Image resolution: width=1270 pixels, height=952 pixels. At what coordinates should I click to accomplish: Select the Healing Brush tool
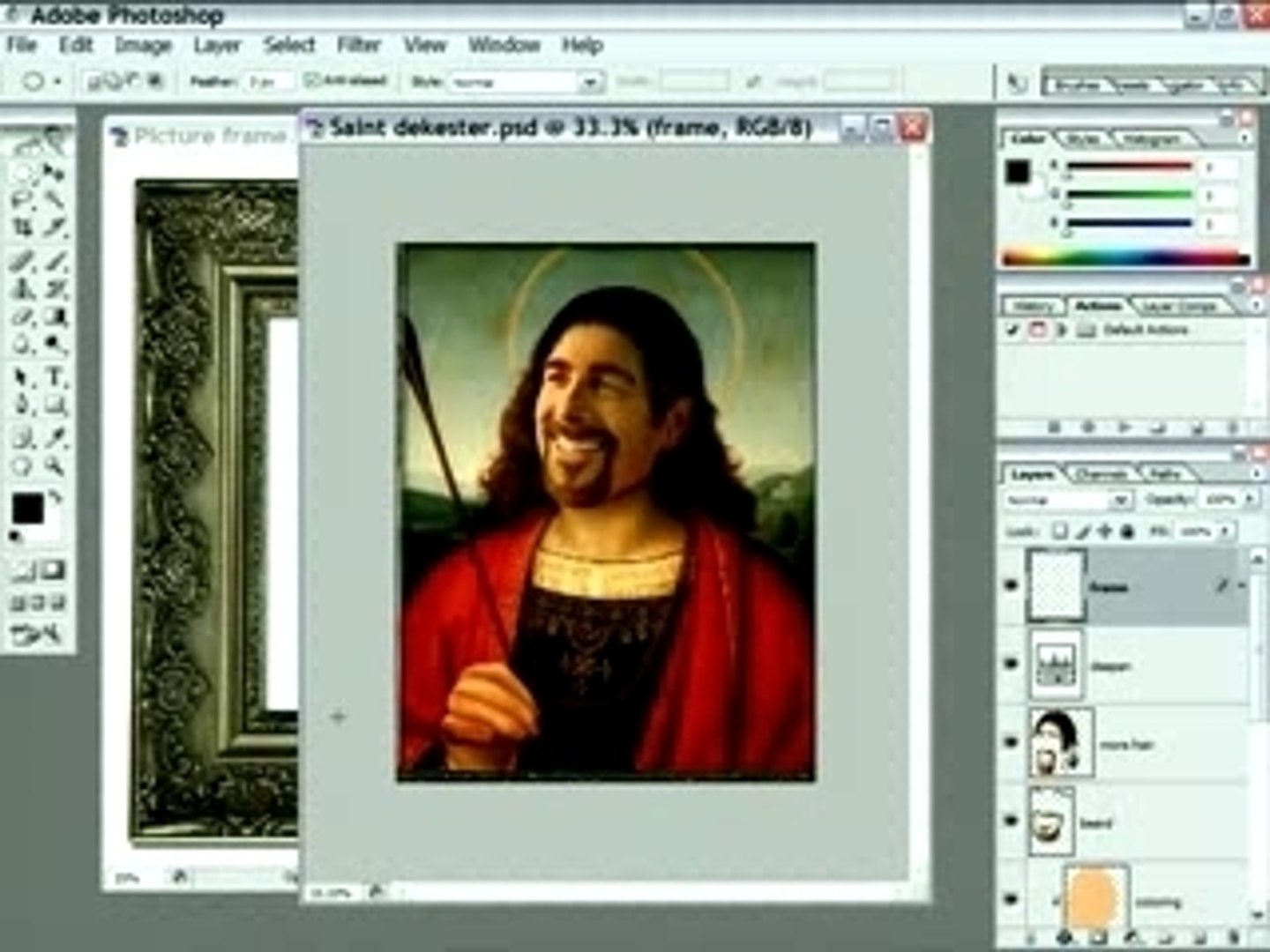pos(23,260)
